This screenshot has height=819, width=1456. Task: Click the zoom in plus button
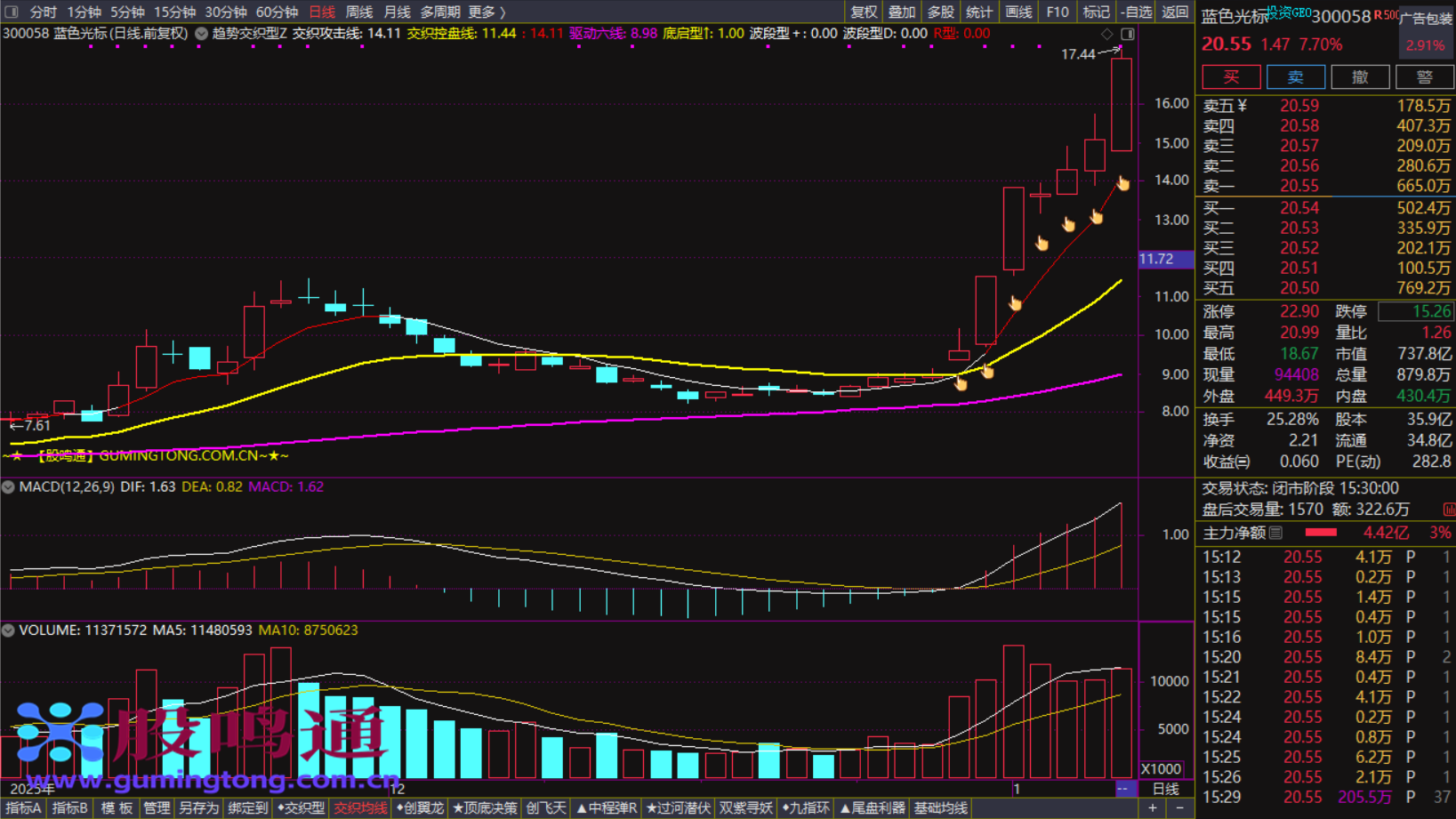click(x=1153, y=807)
